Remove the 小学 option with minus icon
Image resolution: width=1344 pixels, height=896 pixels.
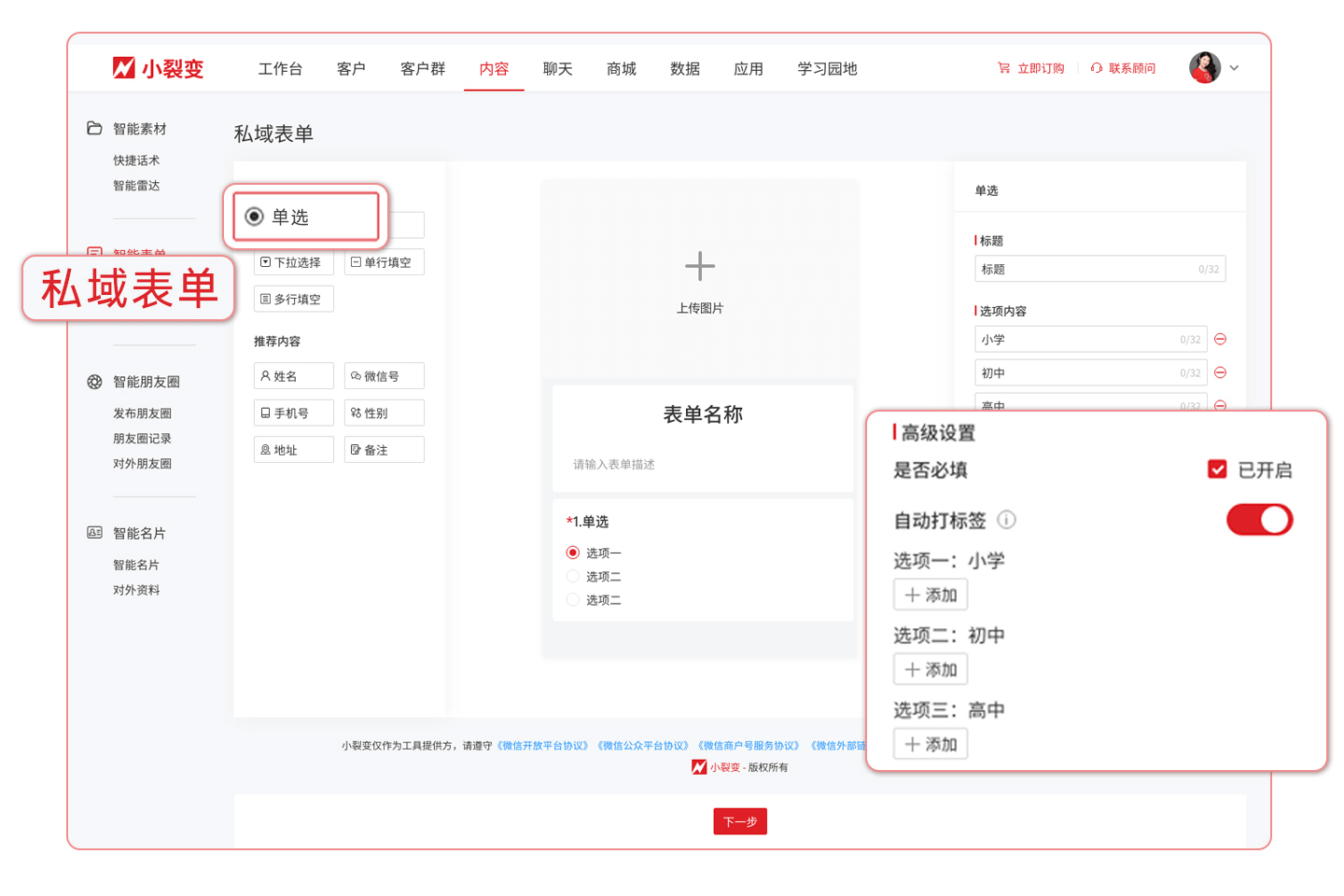(x=1220, y=340)
